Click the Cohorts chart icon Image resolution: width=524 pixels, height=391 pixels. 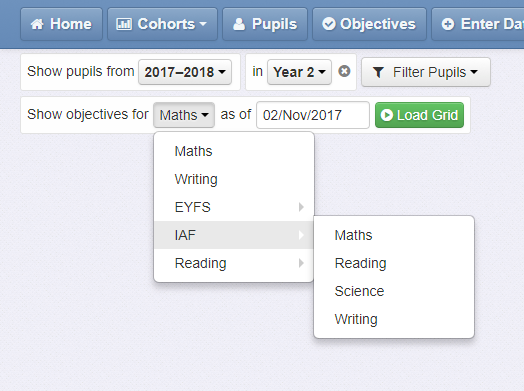pos(124,24)
